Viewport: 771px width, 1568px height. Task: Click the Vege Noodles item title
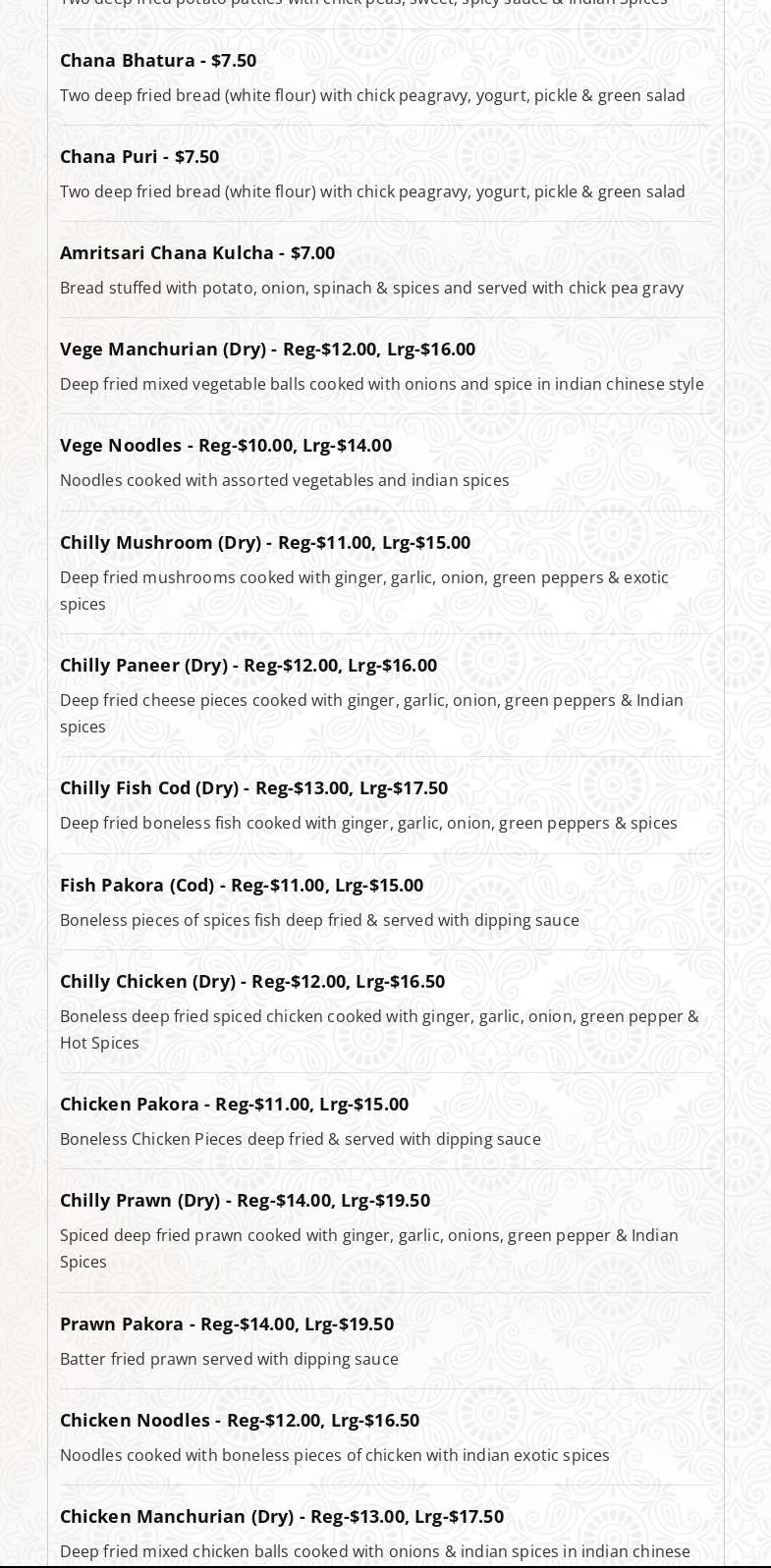(226, 445)
